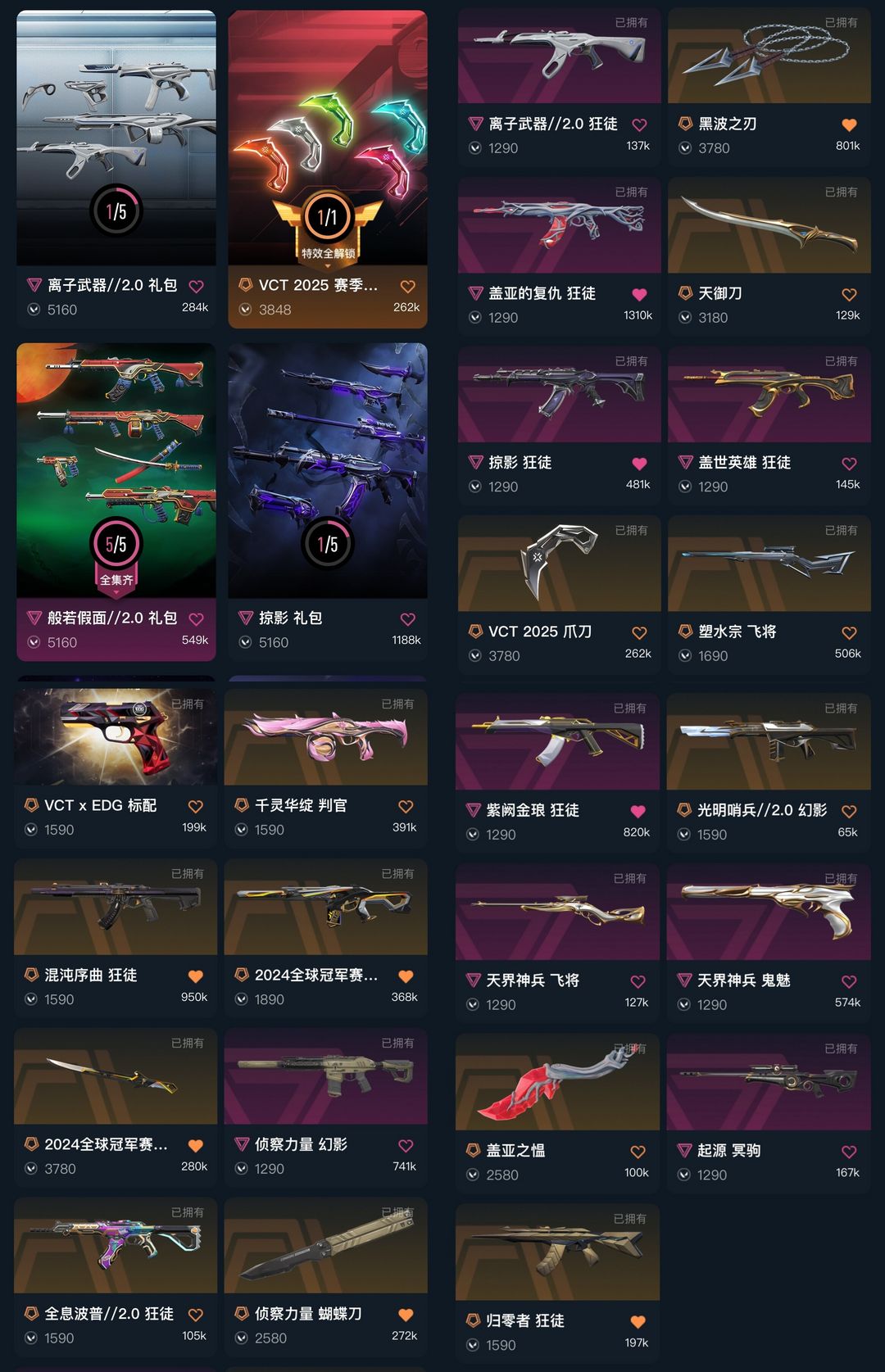The image size is (885, 1372).
Task: Open the VCT 2025 赛季 bundle thumbnail
Action: (x=328, y=138)
